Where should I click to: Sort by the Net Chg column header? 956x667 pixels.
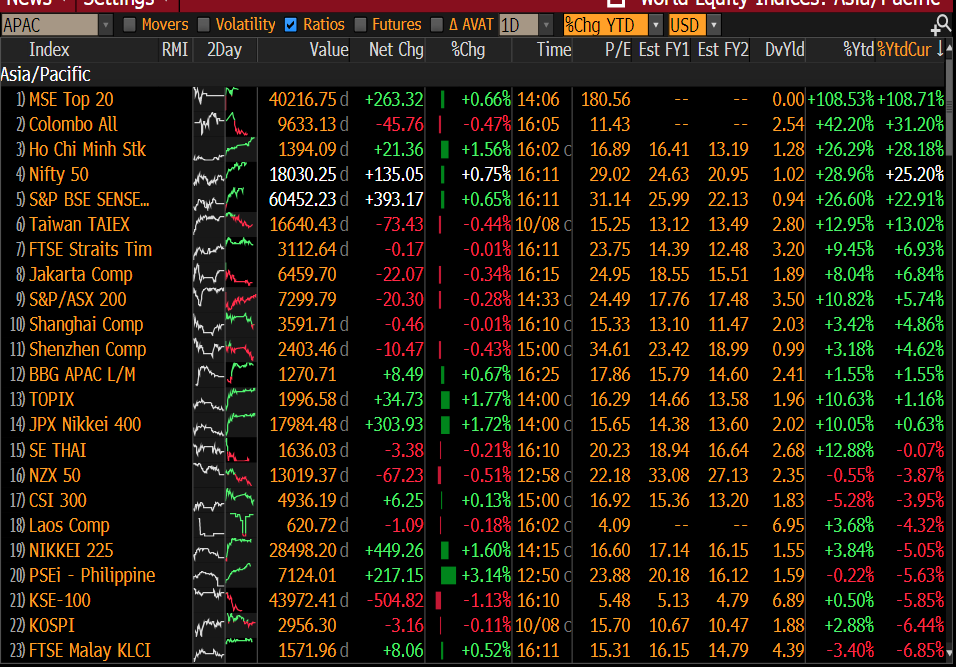(x=396, y=50)
